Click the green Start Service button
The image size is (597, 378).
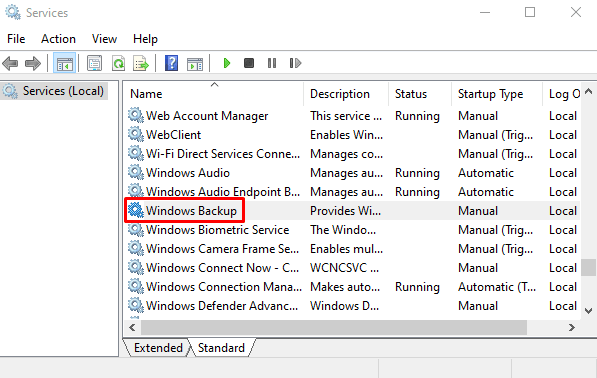[227, 63]
